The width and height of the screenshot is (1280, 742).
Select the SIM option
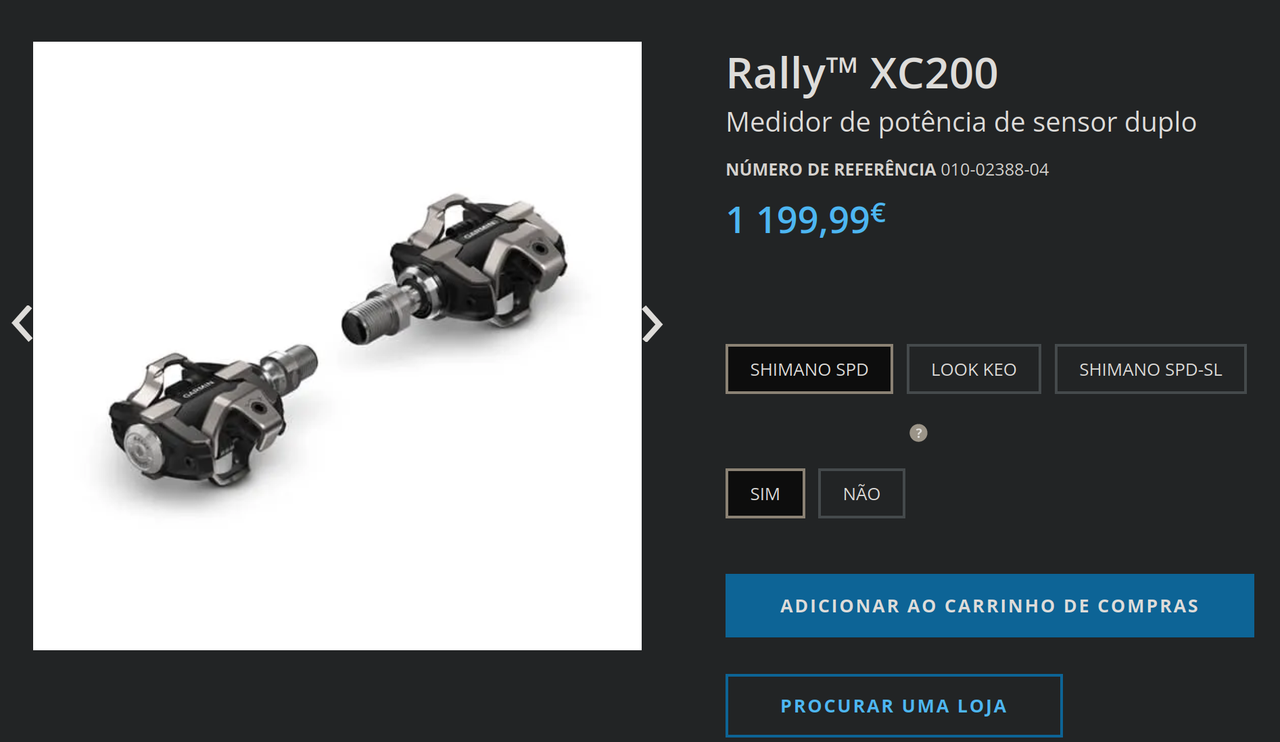[765, 494]
